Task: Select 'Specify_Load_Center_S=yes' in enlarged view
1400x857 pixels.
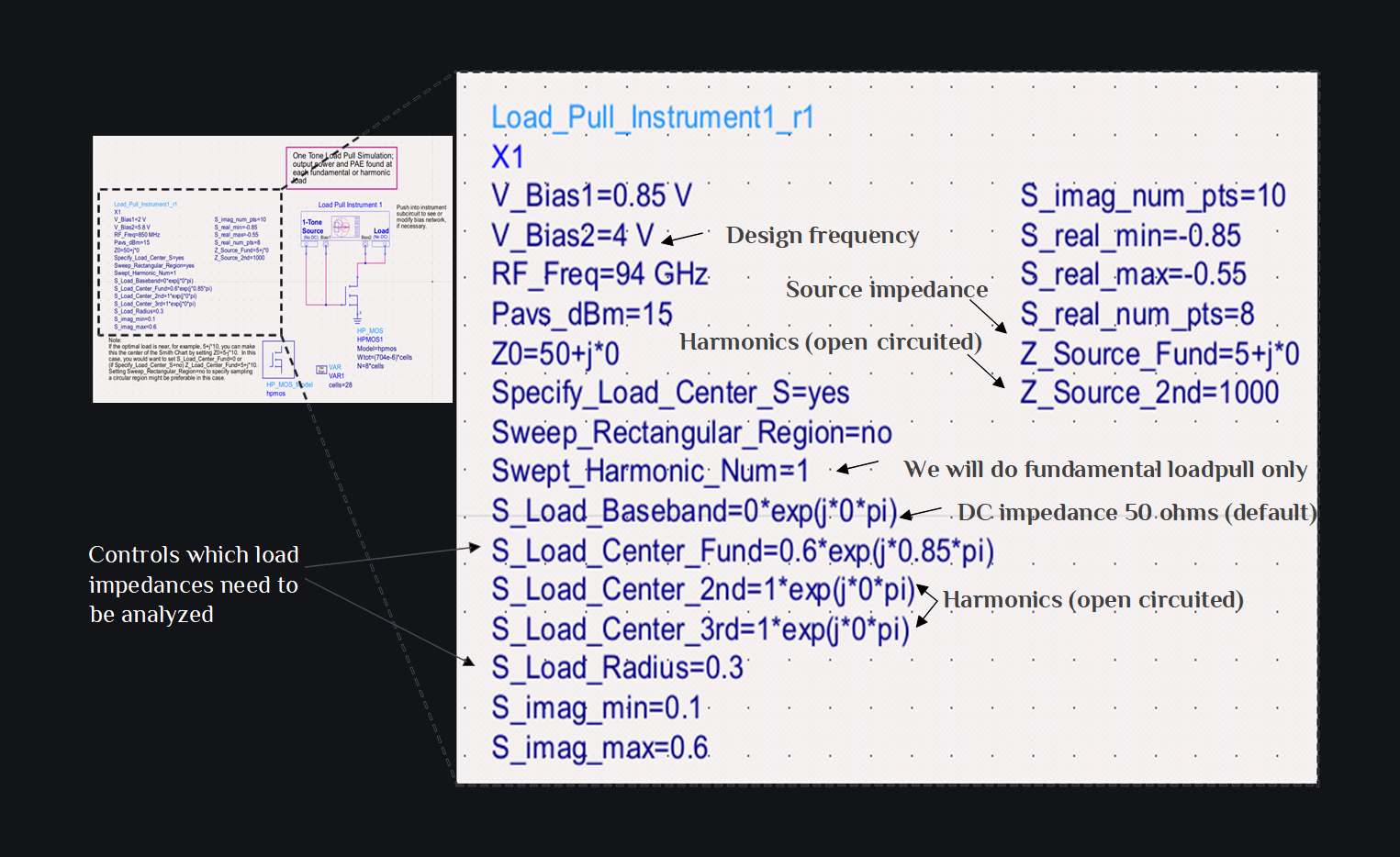Action: click(670, 393)
